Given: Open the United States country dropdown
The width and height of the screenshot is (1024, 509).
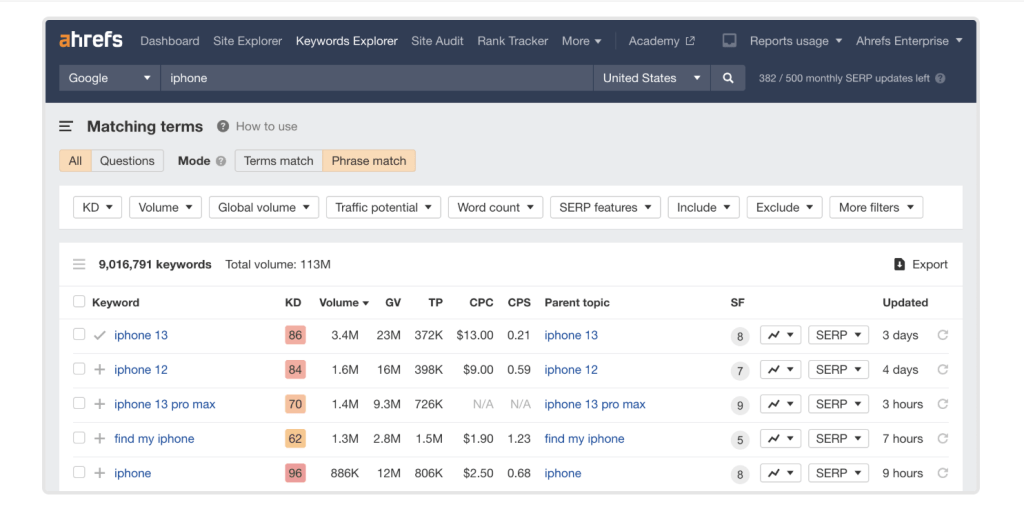Looking at the screenshot, I should tap(651, 78).
